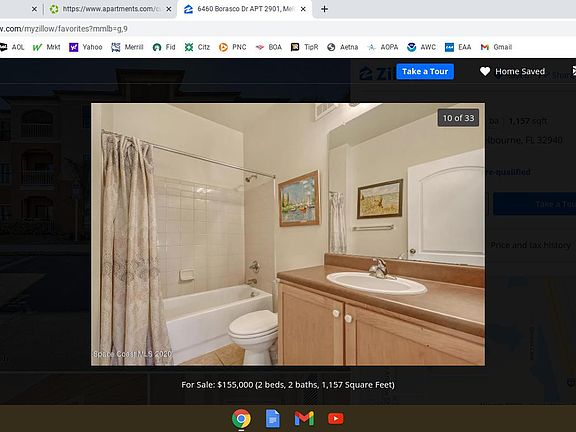Open the TipR bookmark

(x=305, y=47)
